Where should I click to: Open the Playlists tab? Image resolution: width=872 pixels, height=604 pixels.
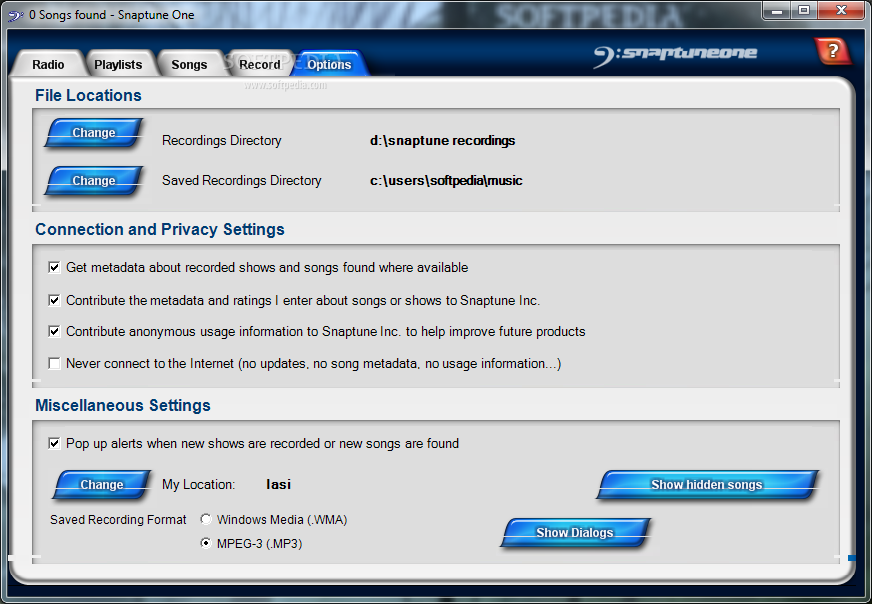click(x=118, y=65)
